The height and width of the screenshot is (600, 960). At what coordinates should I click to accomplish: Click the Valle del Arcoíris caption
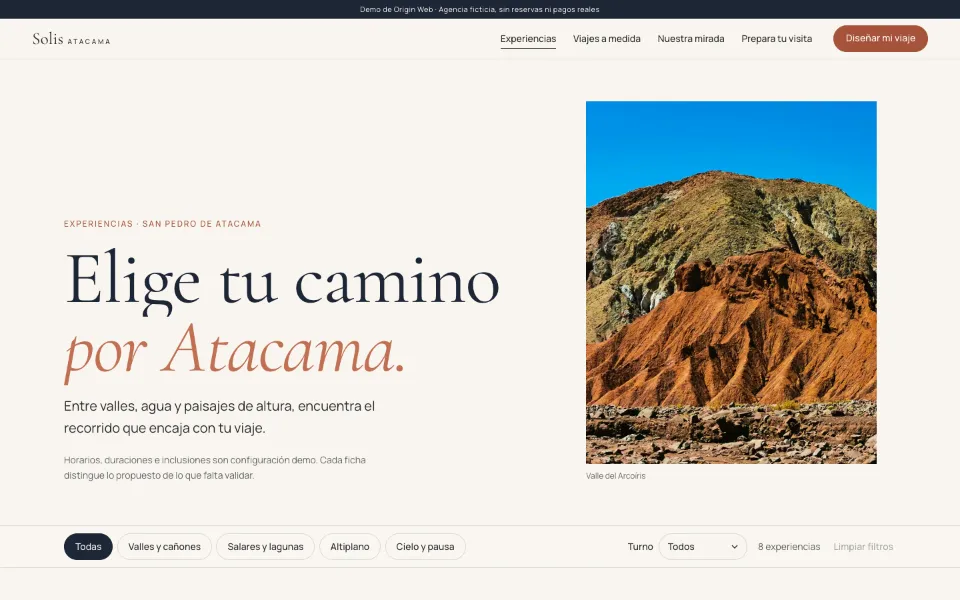(x=615, y=476)
